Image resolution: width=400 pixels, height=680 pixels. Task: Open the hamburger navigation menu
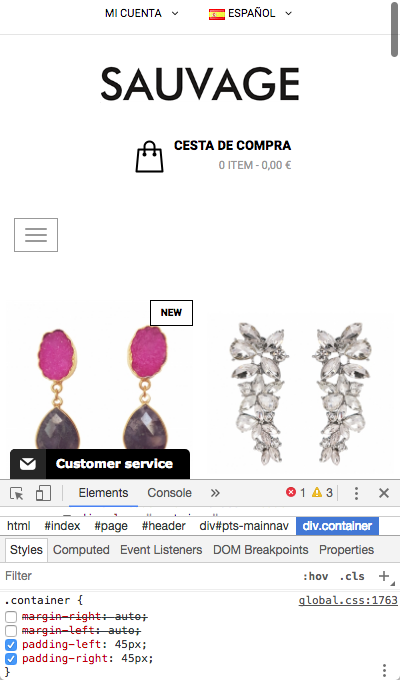36,235
